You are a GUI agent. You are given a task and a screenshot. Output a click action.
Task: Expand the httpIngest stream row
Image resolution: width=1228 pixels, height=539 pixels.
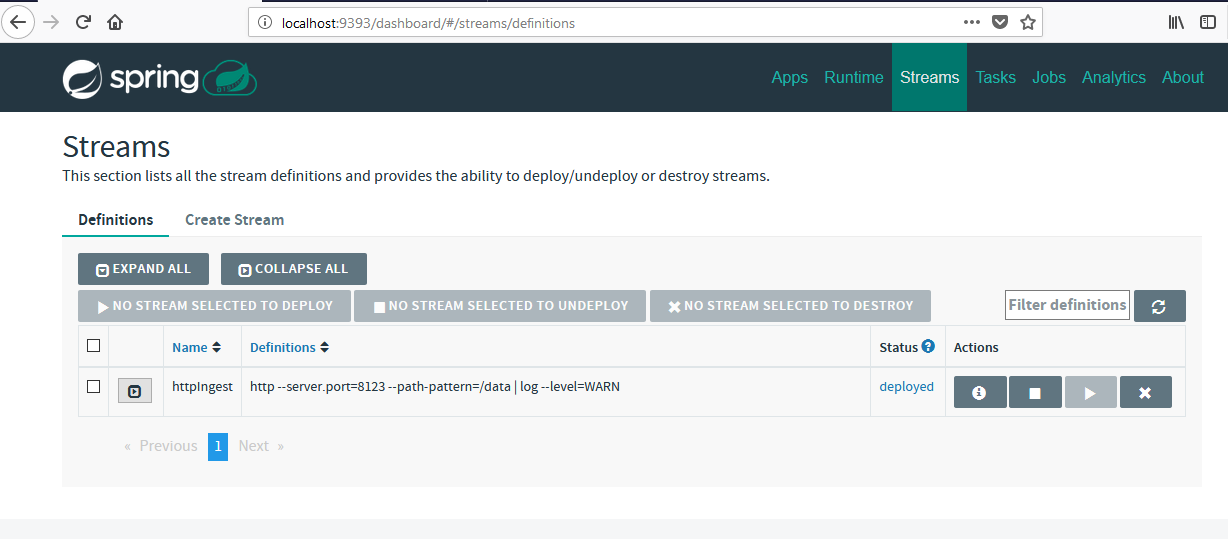tap(135, 391)
